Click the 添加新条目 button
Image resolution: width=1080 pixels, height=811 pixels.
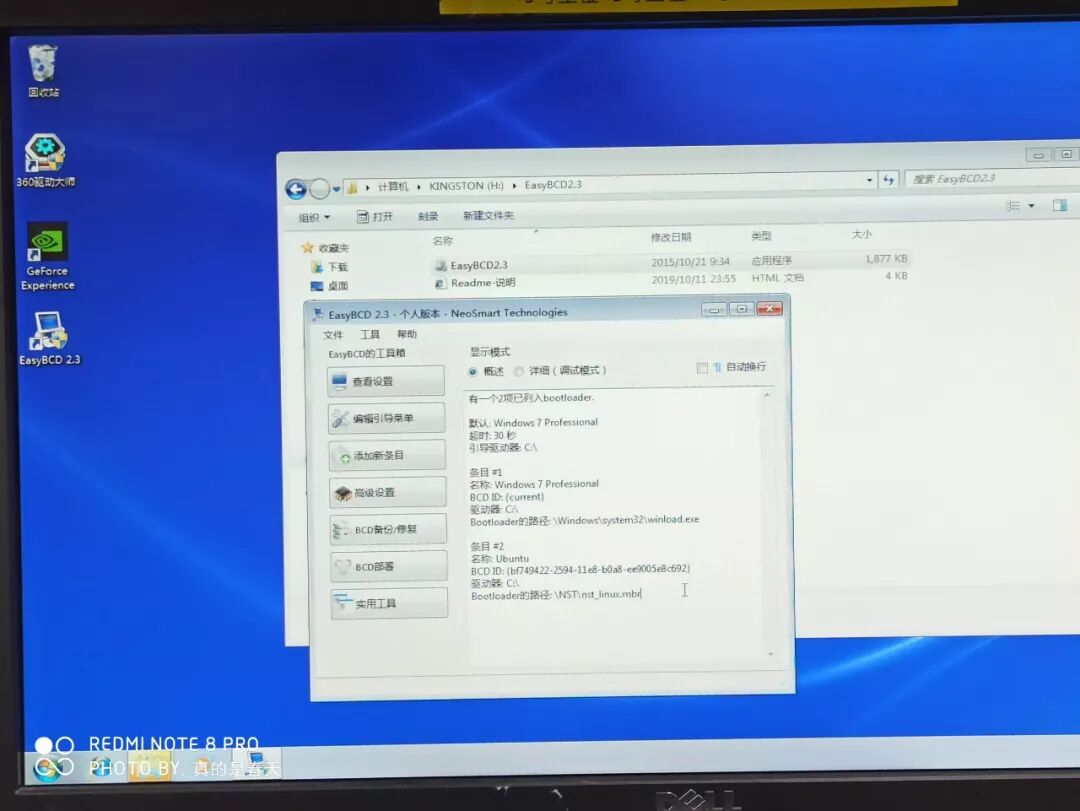(388, 455)
